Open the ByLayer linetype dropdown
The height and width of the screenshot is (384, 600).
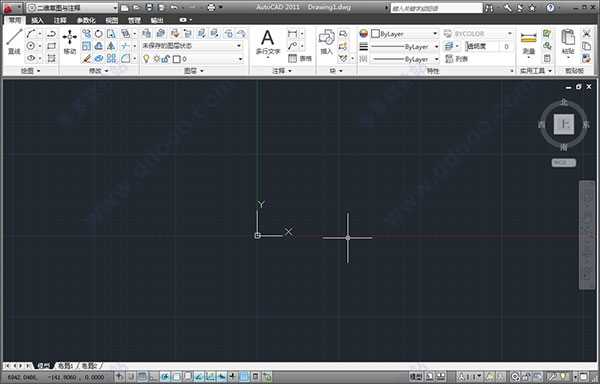404,59
